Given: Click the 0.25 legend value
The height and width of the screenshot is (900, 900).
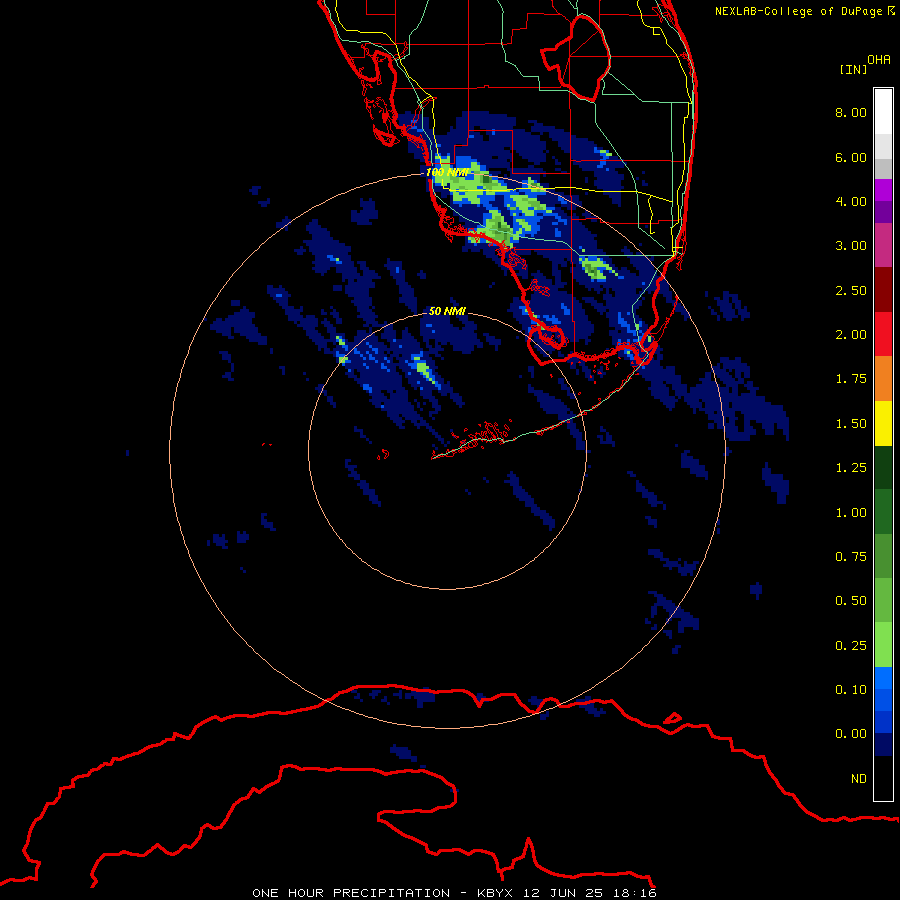Looking at the screenshot, I should tap(851, 646).
